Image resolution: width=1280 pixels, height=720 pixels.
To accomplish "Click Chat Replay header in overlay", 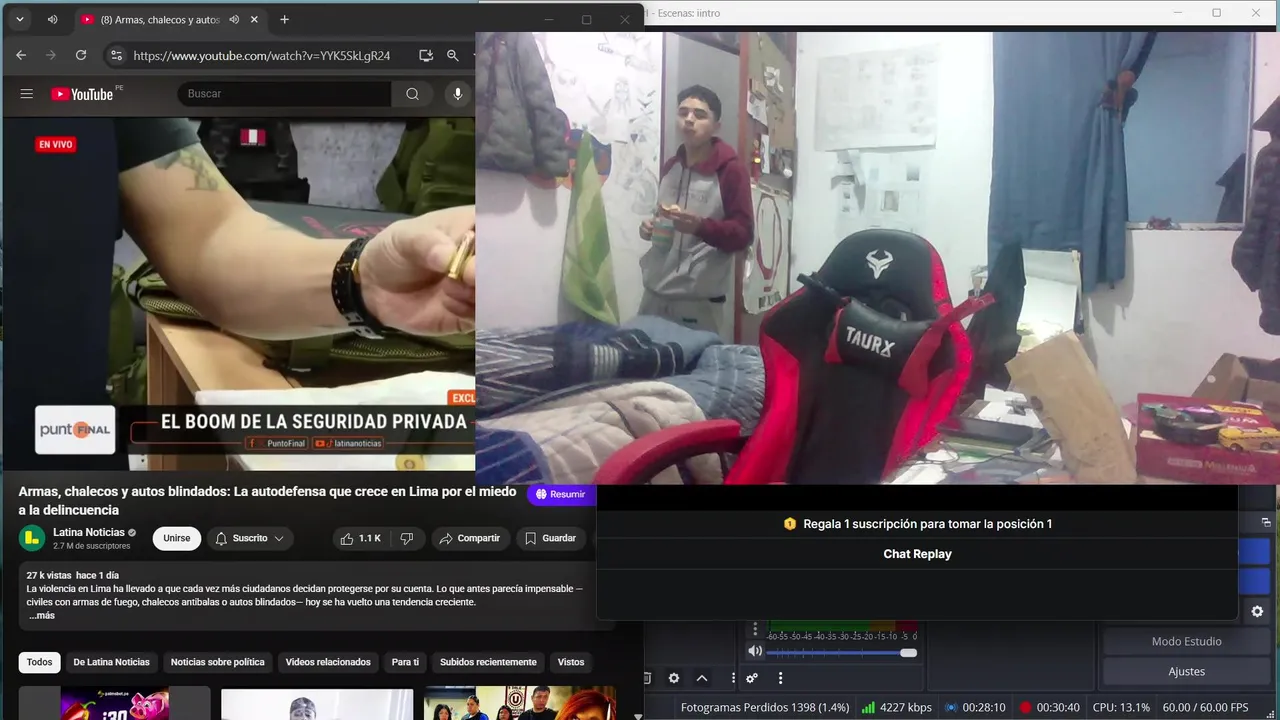I will click(x=917, y=554).
